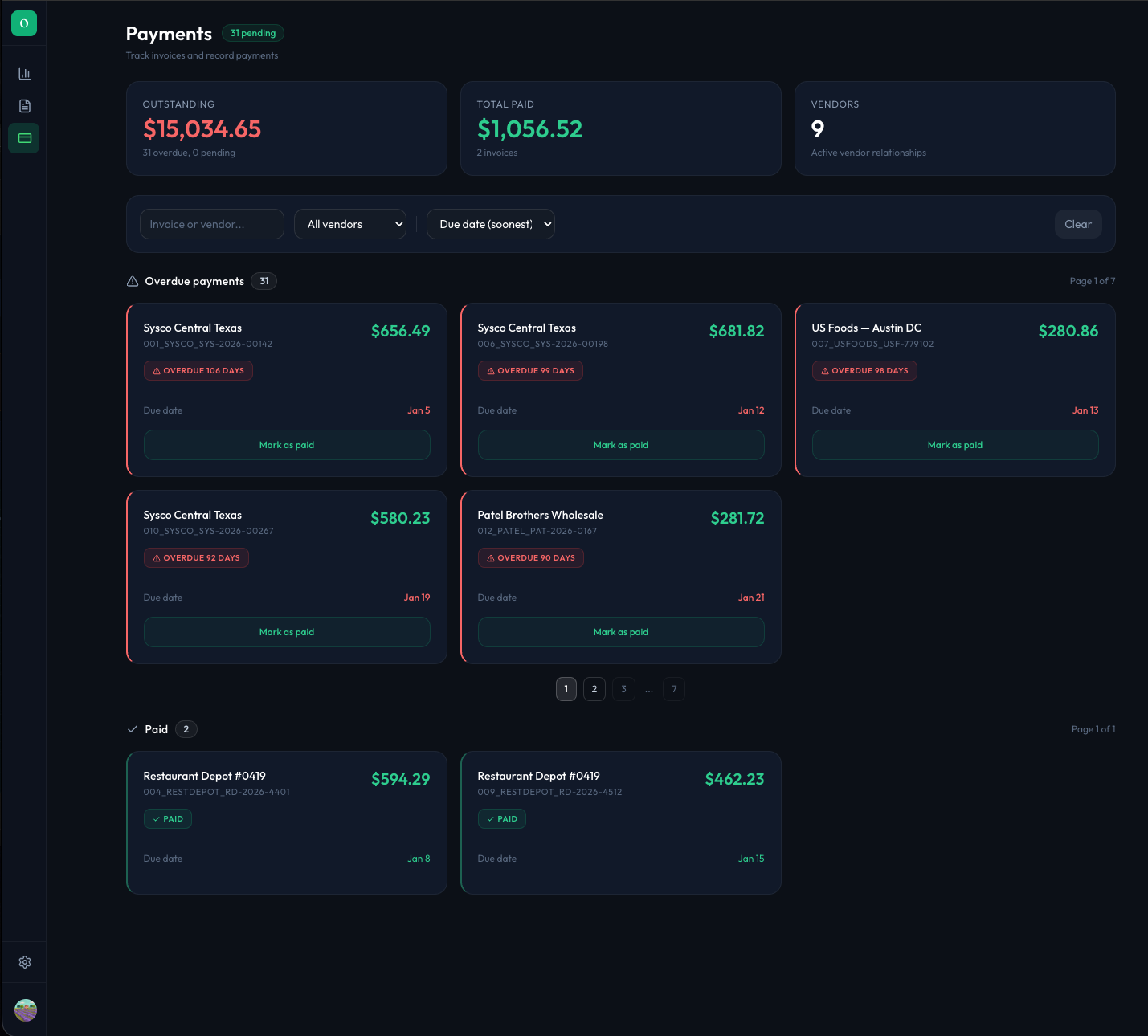Click the Page 1 of 7 label
This screenshot has height=1036, width=1148.
[1093, 281]
